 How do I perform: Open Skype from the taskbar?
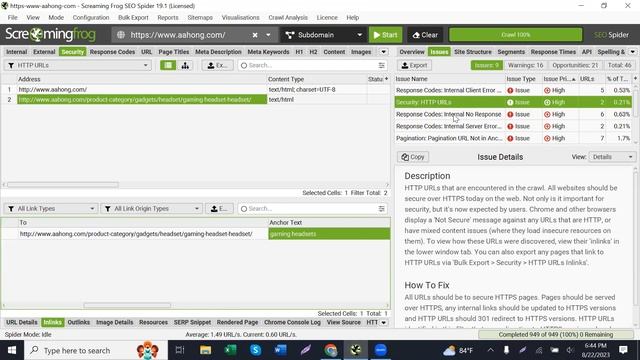256,350
